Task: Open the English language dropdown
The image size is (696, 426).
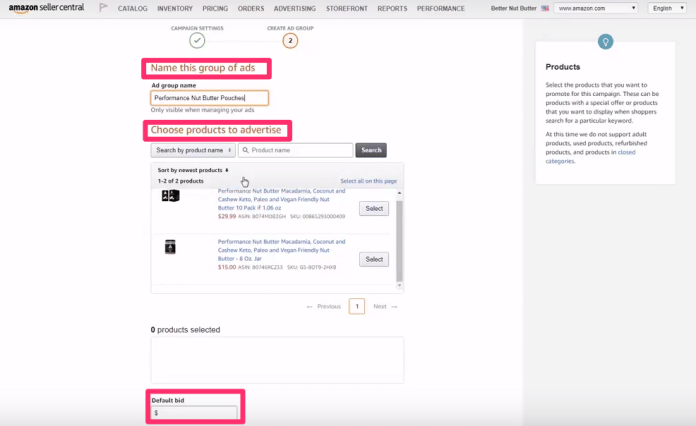Action: (x=665, y=8)
